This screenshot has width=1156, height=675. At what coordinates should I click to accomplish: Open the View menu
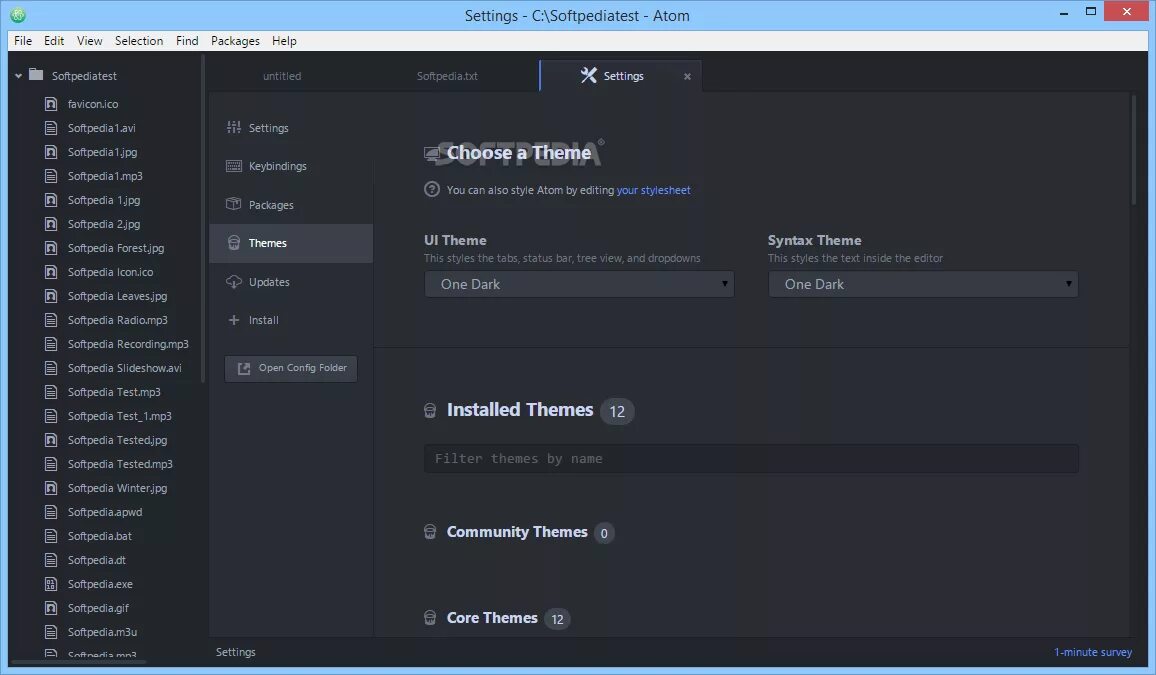[x=89, y=41]
